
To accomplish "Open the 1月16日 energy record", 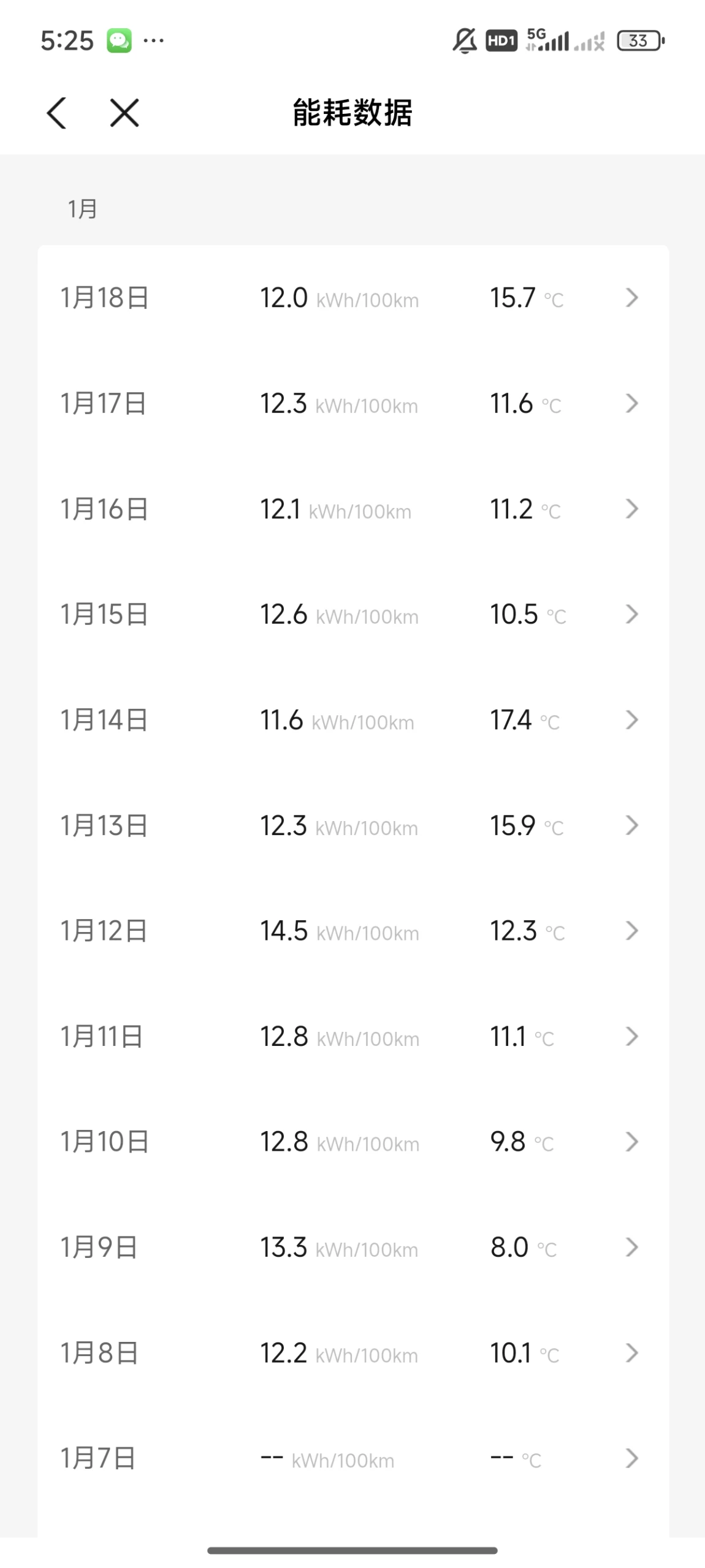I will (353, 509).
